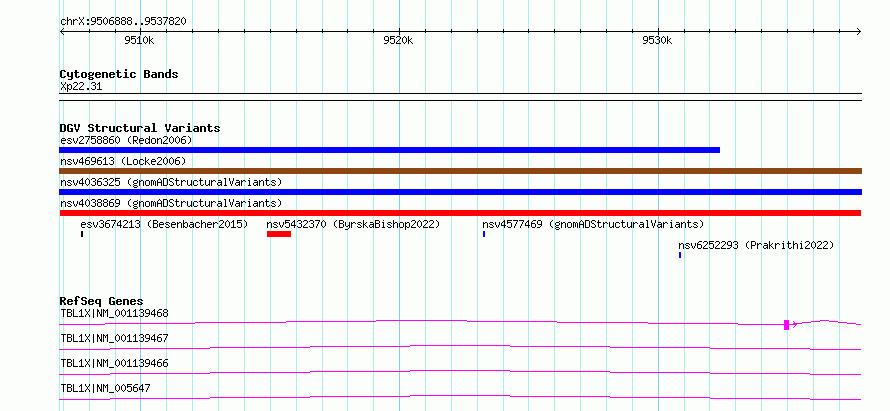This screenshot has height=411, width=890.
Task: Click the left arrowhead of the ruler
Action: coord(62,31)
